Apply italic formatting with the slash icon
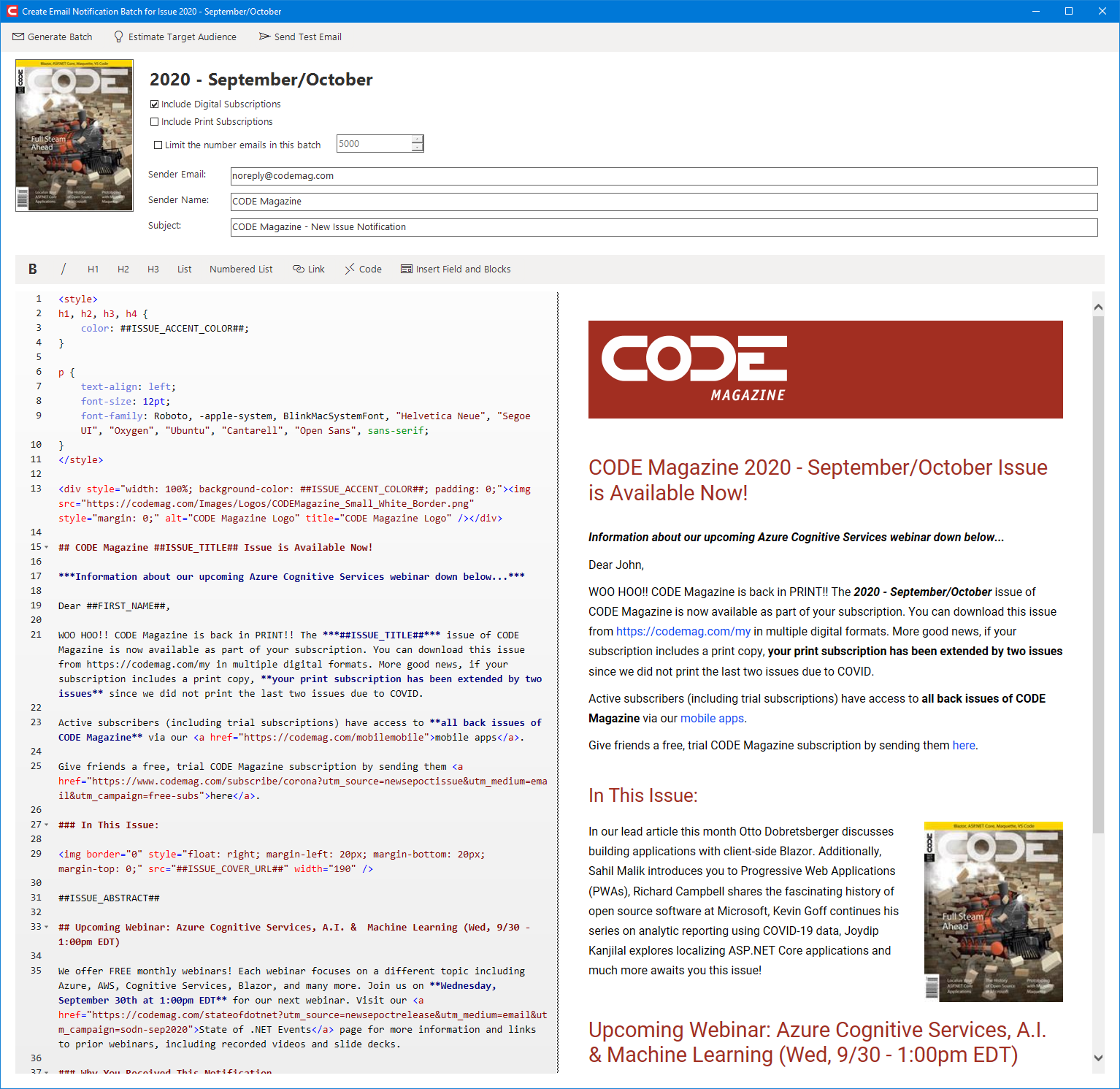Viewport: 1120px width, 1089px height. [64, 269]
